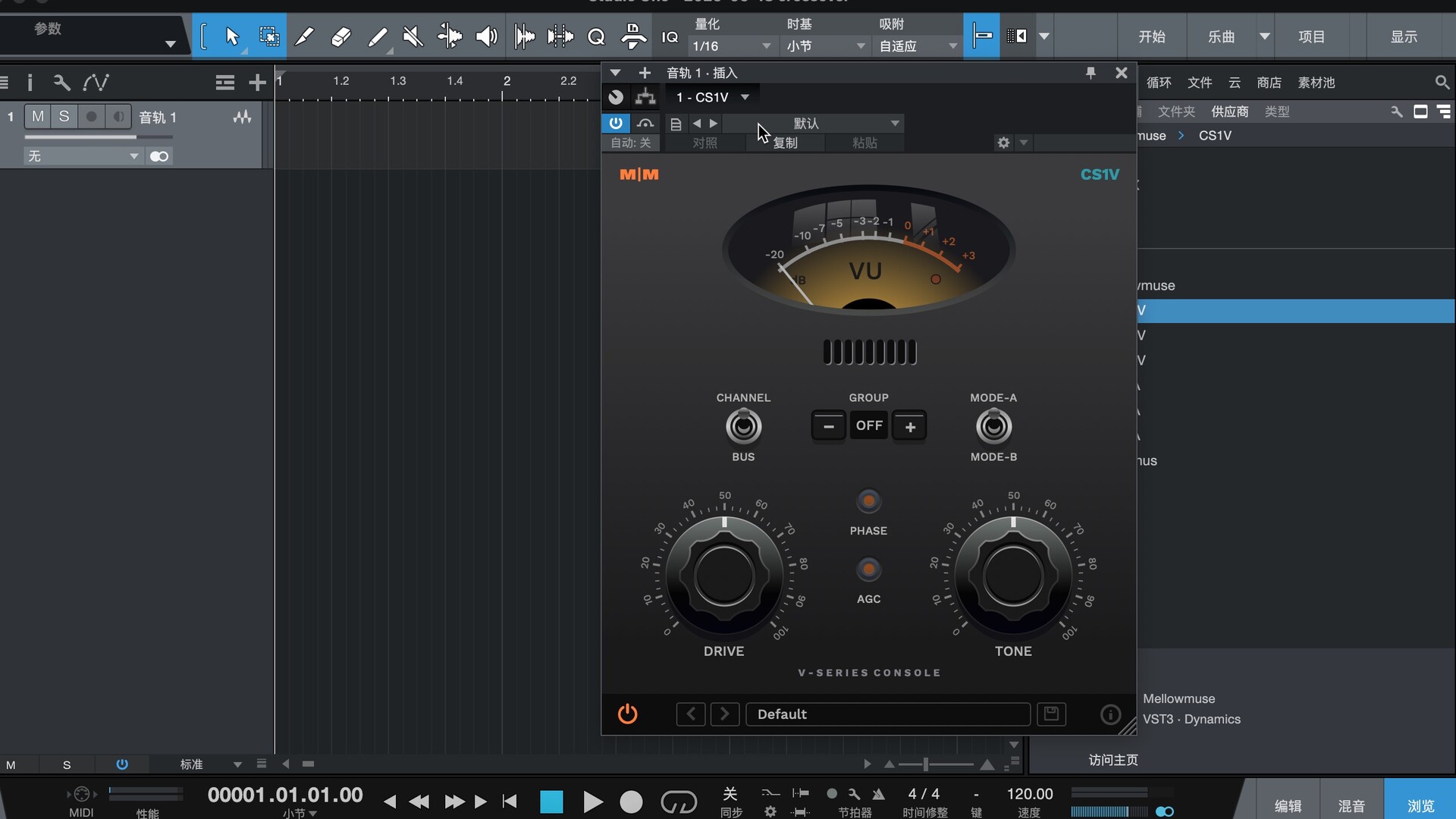Open the 自适应 snap dropdown

coord(918,46)
